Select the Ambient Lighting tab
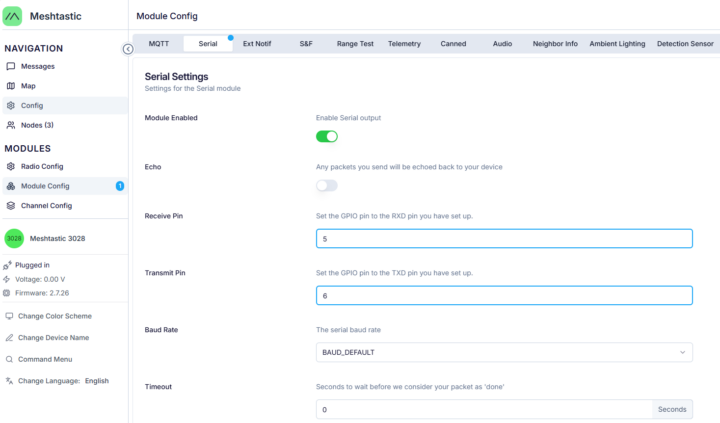The width and height of the screenshot is (720, 423). click(617, 44)
